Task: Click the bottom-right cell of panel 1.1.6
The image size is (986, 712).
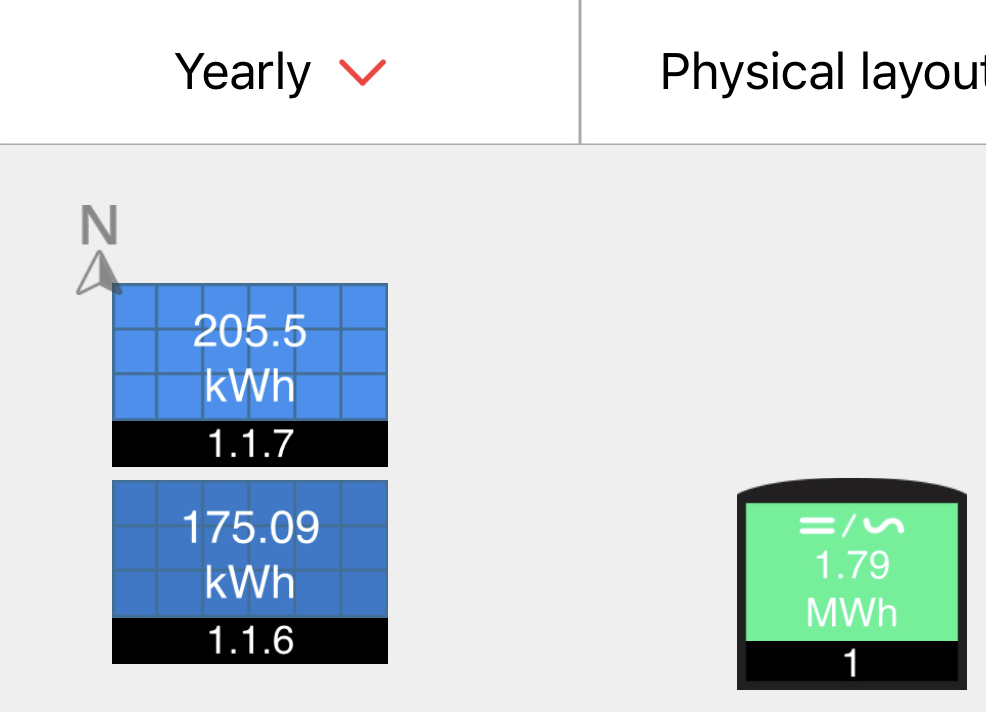Action: [x=365, y=594]
